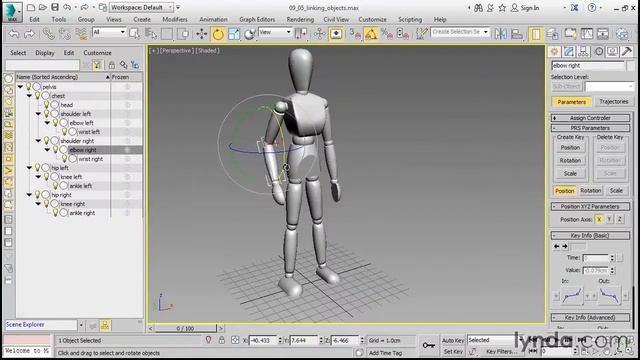Open the Motion command panel tab
This screenshot has width=640, height=360.
pyautogui.click(x=598, y=51)
